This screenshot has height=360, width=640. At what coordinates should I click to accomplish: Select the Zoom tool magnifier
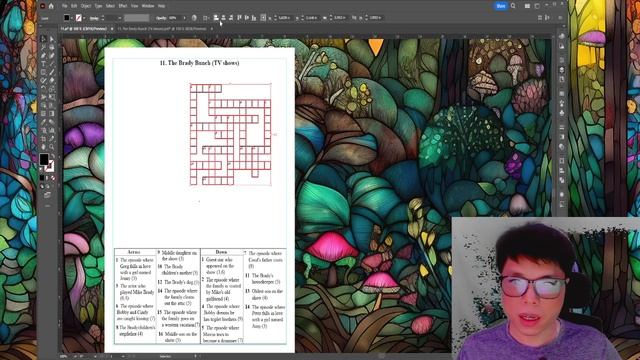(x=51, y=146)
